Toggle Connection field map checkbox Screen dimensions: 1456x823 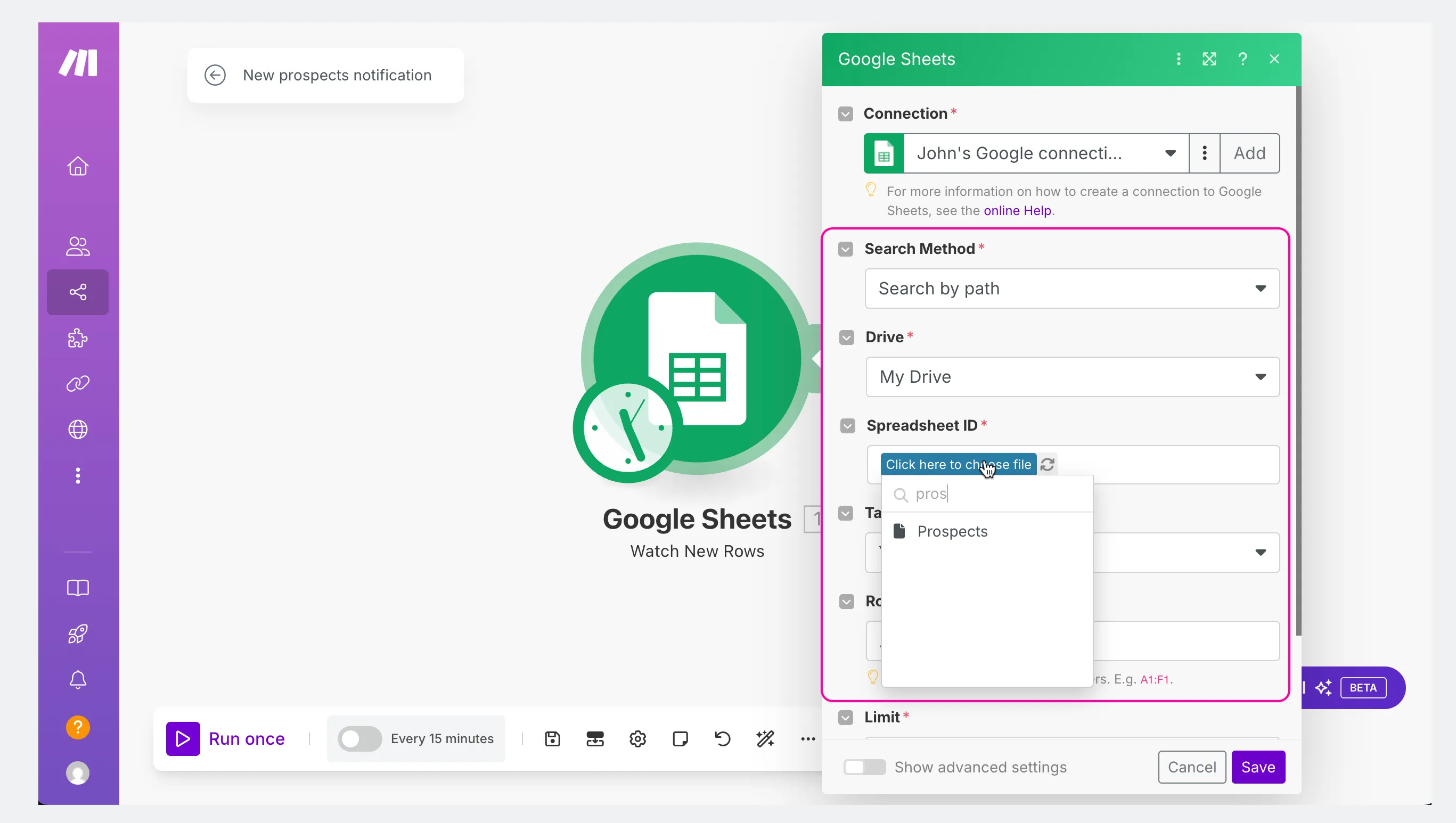coord(845,114)
